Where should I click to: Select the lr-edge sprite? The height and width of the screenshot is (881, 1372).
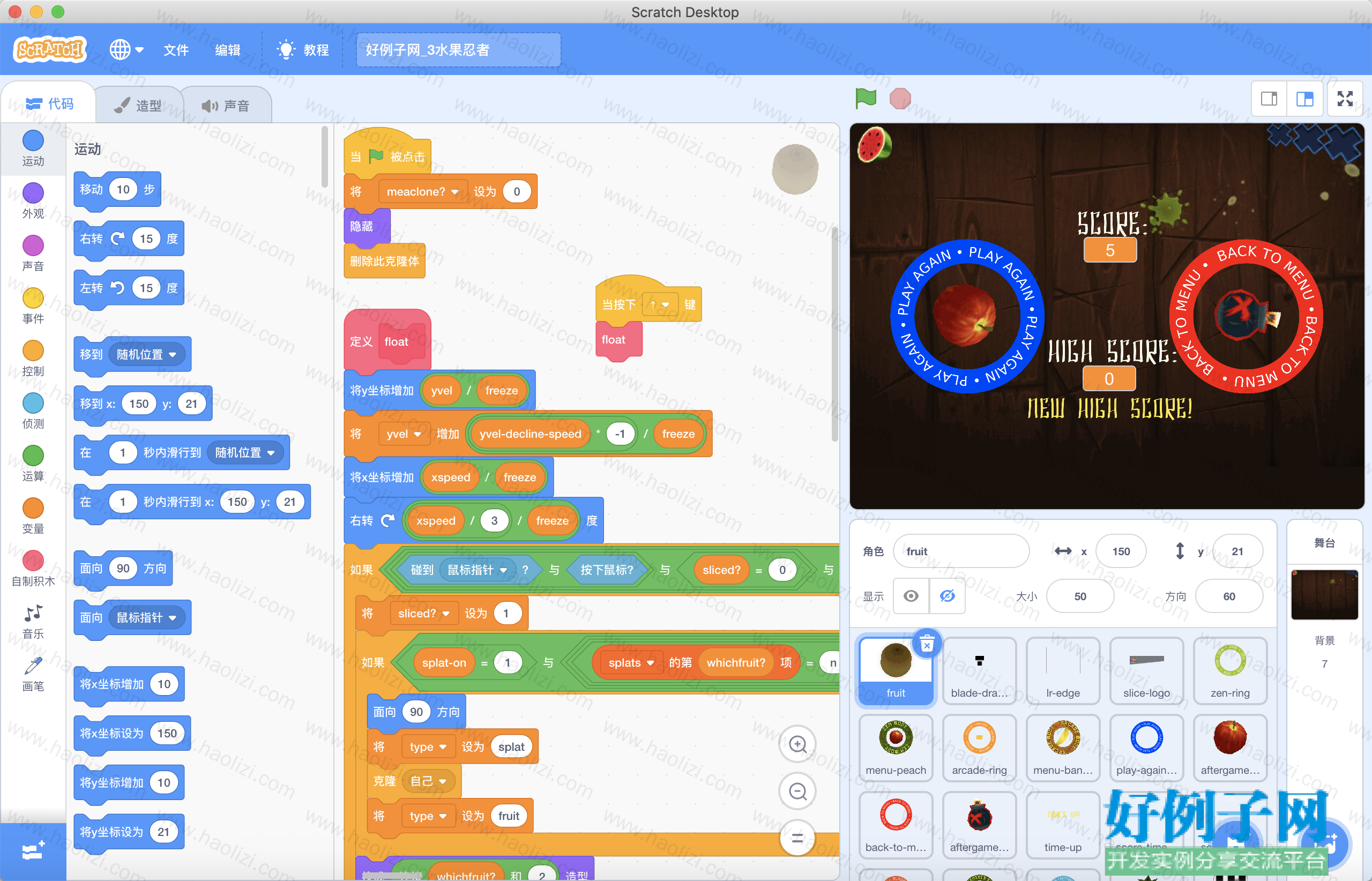pos(1063,671)
